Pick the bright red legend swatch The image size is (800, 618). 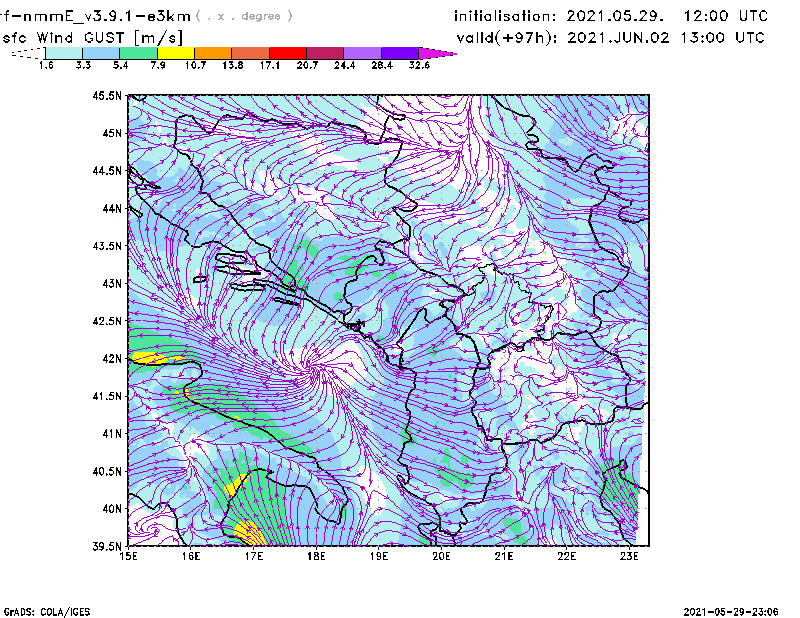click(288, 53)
